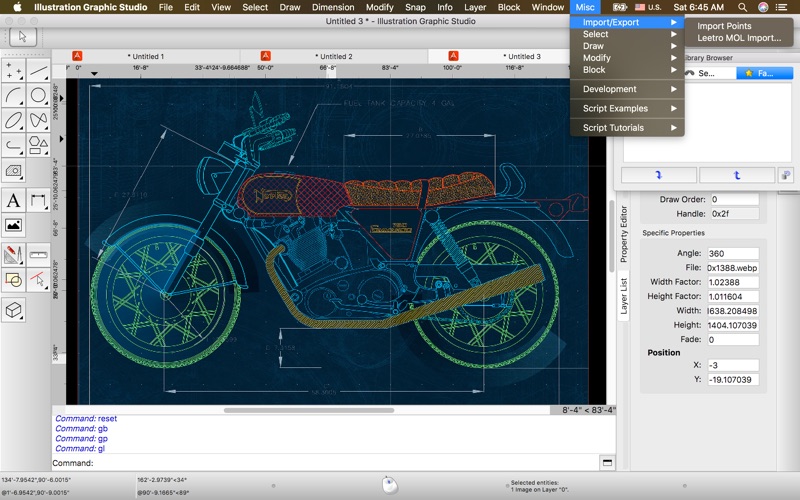Open Siri from the menu bar

click(x=763, y=7)
